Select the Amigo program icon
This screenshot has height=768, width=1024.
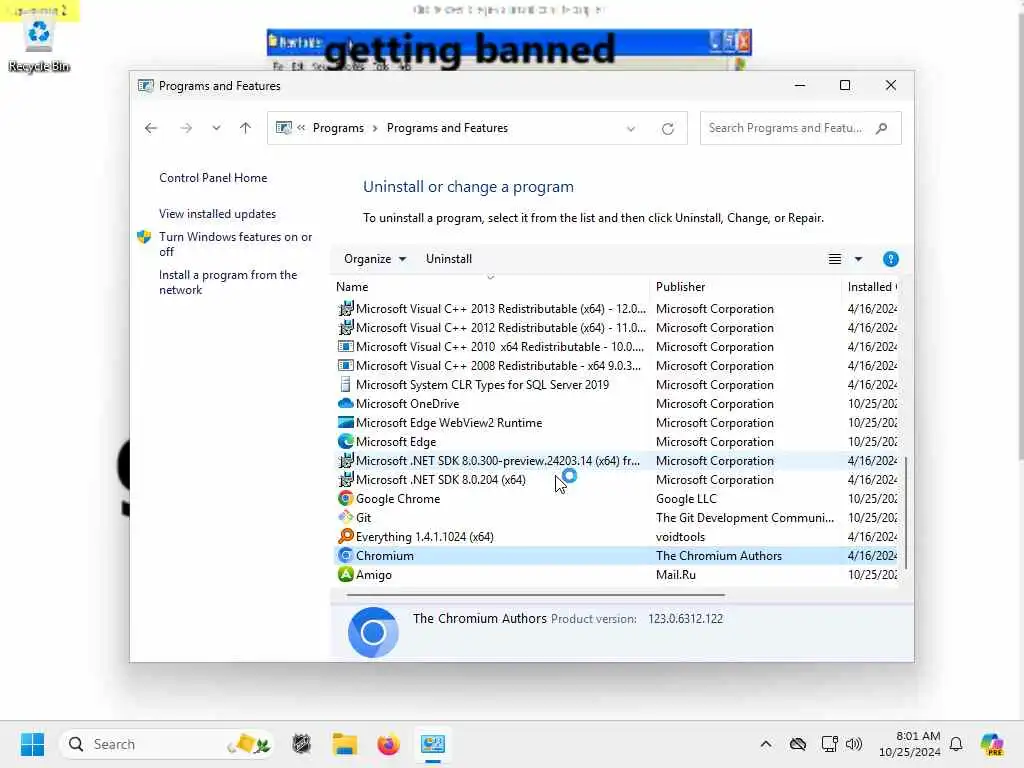click(345, 575)
